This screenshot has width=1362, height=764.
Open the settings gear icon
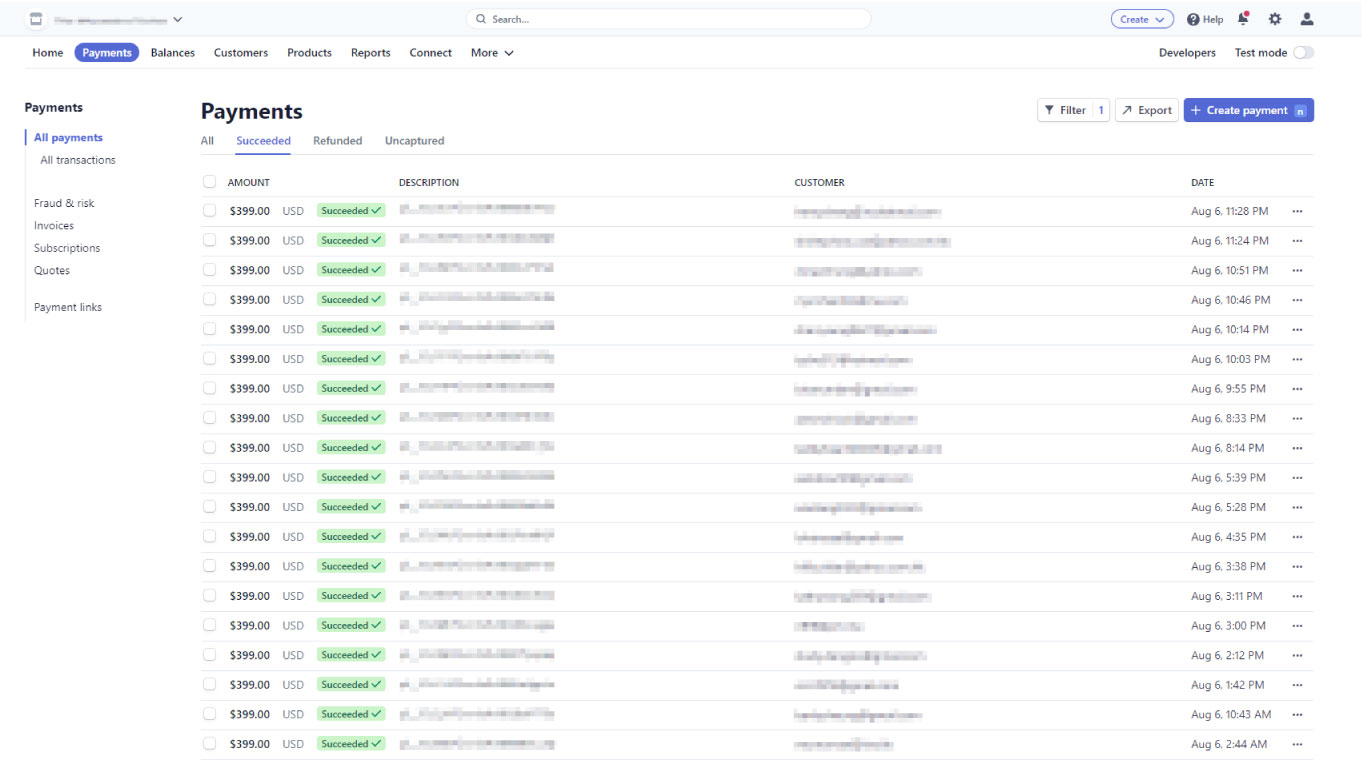tap(1274, 19)
